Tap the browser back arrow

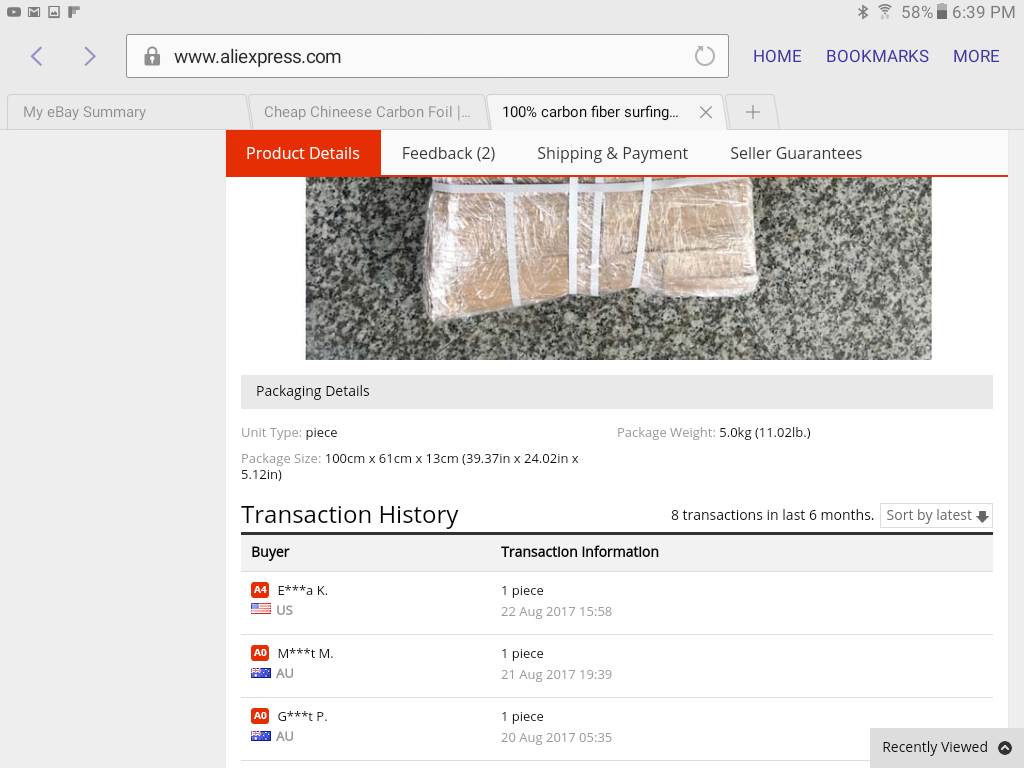click(x=37, y=56)
